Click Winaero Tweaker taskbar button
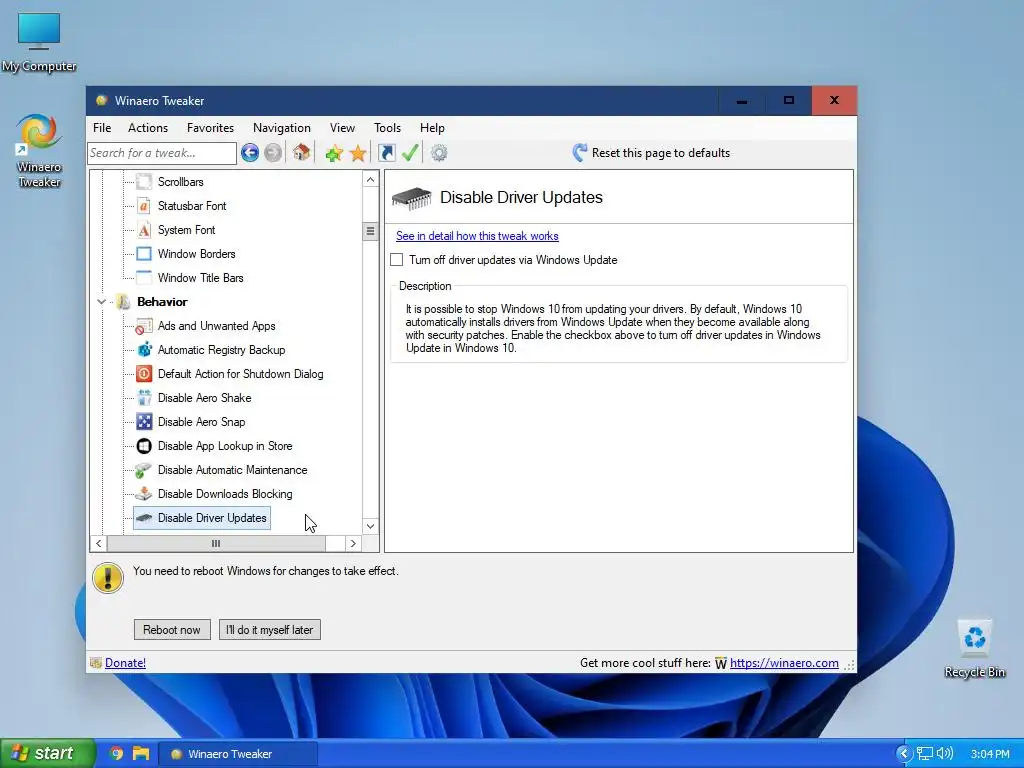This screenshot has height=768, width=1024. 238,754
